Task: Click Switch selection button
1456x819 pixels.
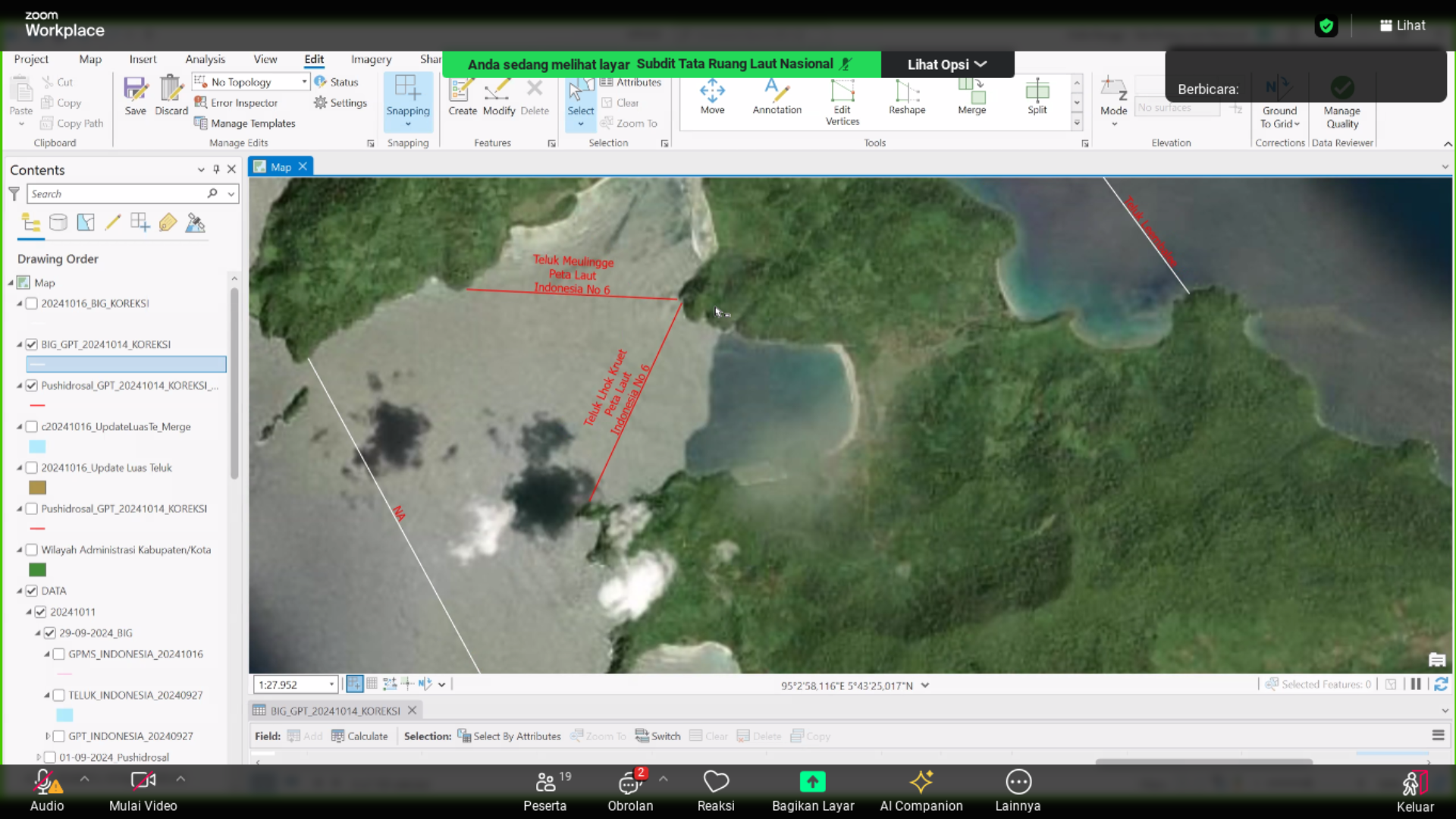Action: tap(657, 736)
